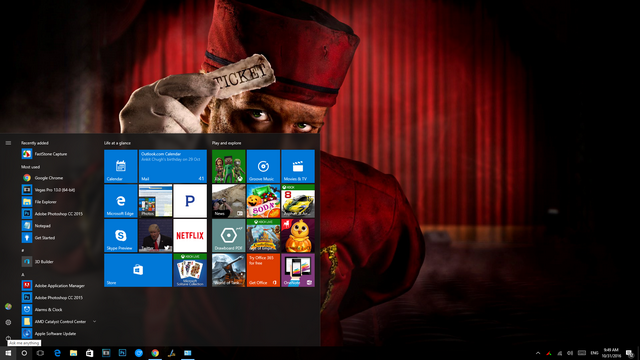The height and width of the screenshot is (360, 640).
Task: Open Cortana search circle on taskbar
Action: 24,353
